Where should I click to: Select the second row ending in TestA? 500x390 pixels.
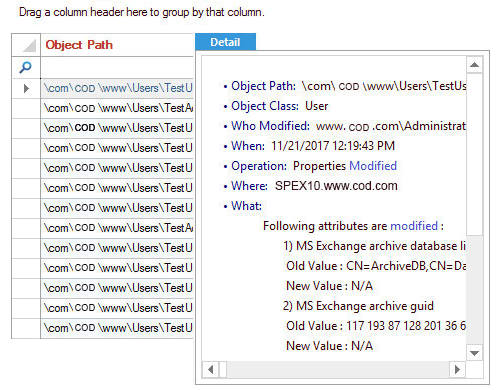[117, 108]
